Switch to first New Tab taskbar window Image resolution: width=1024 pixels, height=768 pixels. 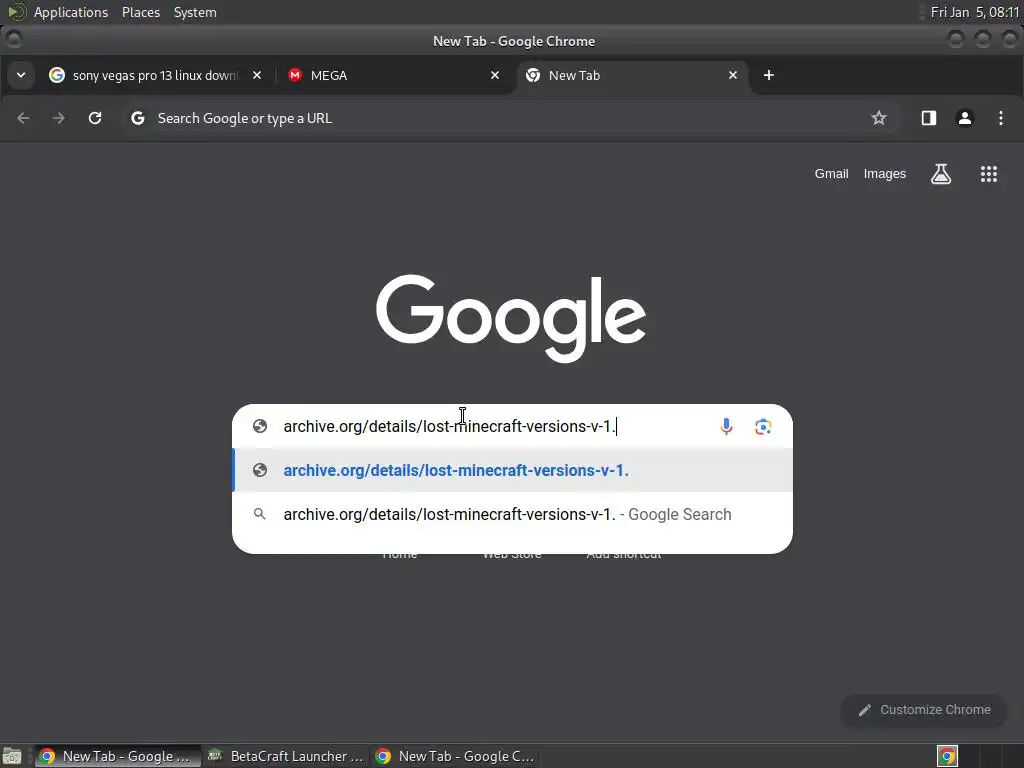tap(118, 756)
